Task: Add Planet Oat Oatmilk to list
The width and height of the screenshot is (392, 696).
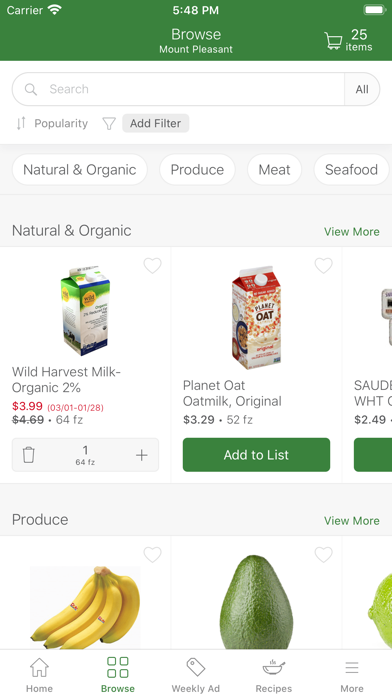Action: coord(256,455)
